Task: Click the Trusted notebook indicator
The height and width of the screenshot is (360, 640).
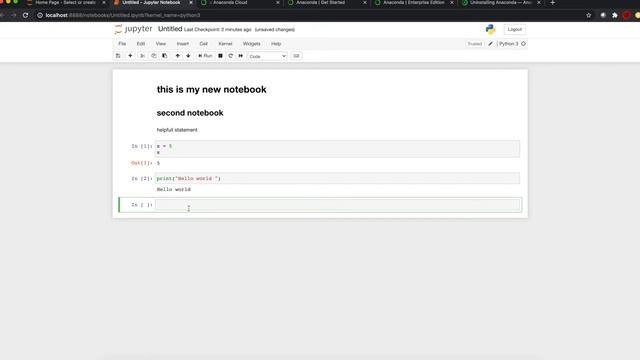Action: (x=475, y=44)
